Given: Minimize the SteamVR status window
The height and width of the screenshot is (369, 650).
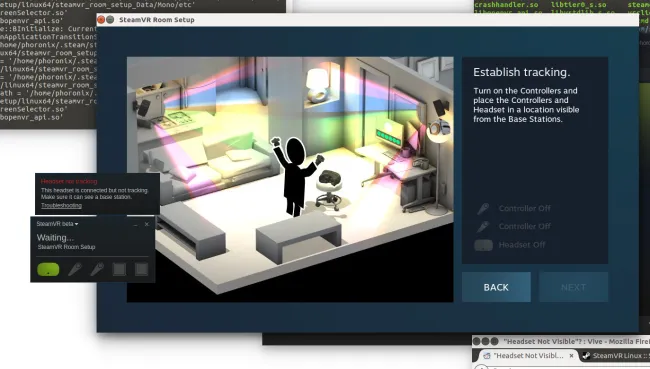Looking at the screenshot, I should 135,224.
